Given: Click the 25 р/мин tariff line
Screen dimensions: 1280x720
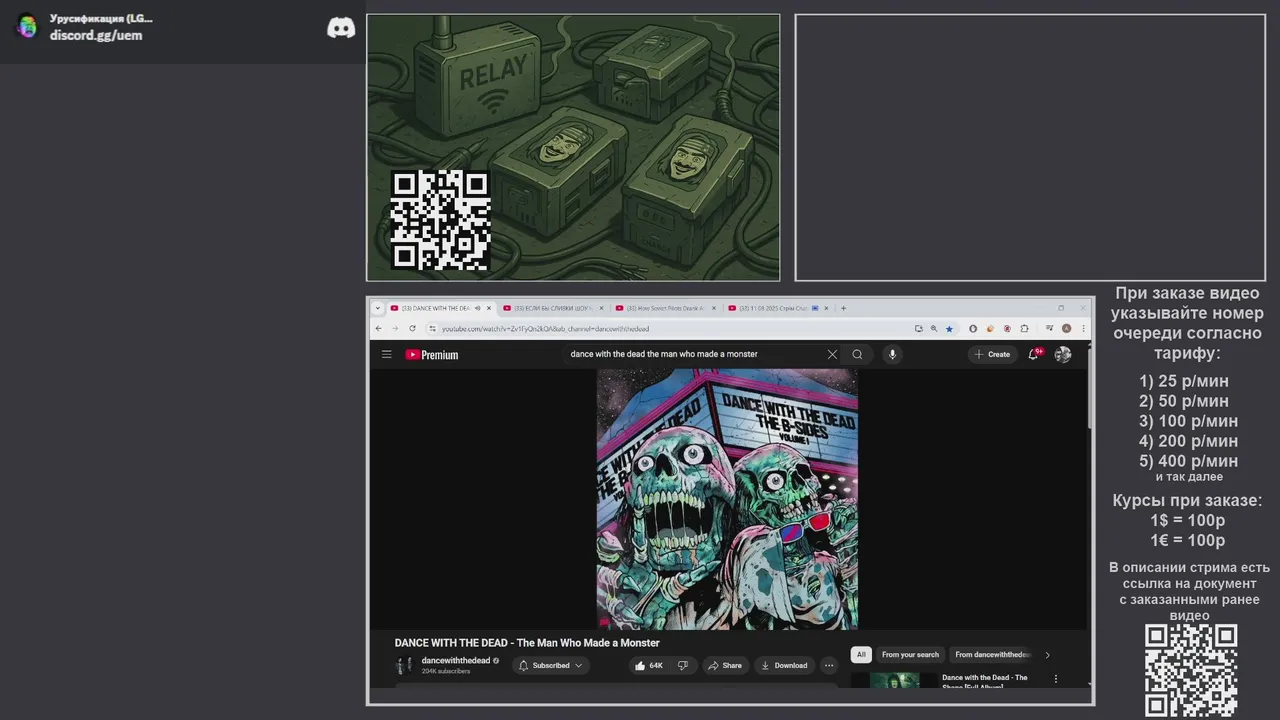Looking at the screenshot, I should coord(1184,381).
